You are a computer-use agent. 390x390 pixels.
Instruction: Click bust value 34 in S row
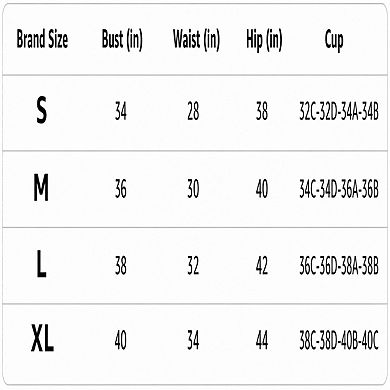pos(121,111)
